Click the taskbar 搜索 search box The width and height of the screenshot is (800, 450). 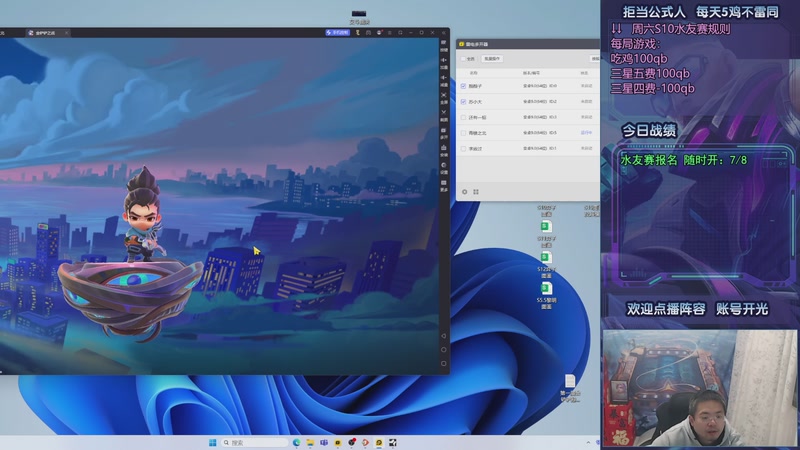255,442
